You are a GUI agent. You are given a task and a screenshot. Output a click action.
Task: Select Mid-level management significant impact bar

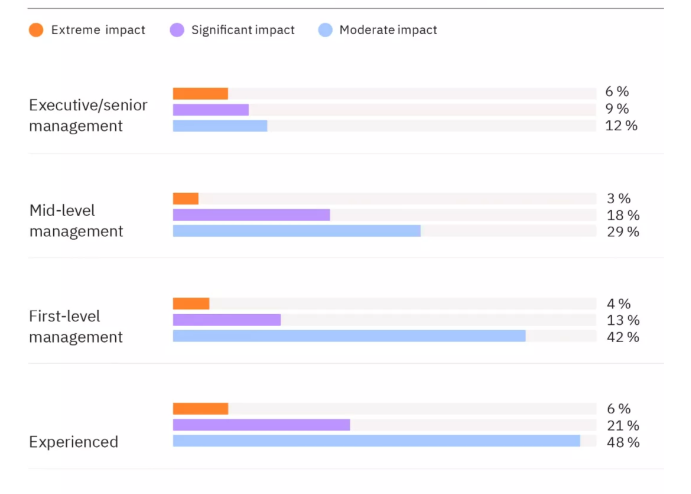click(251, 215)
